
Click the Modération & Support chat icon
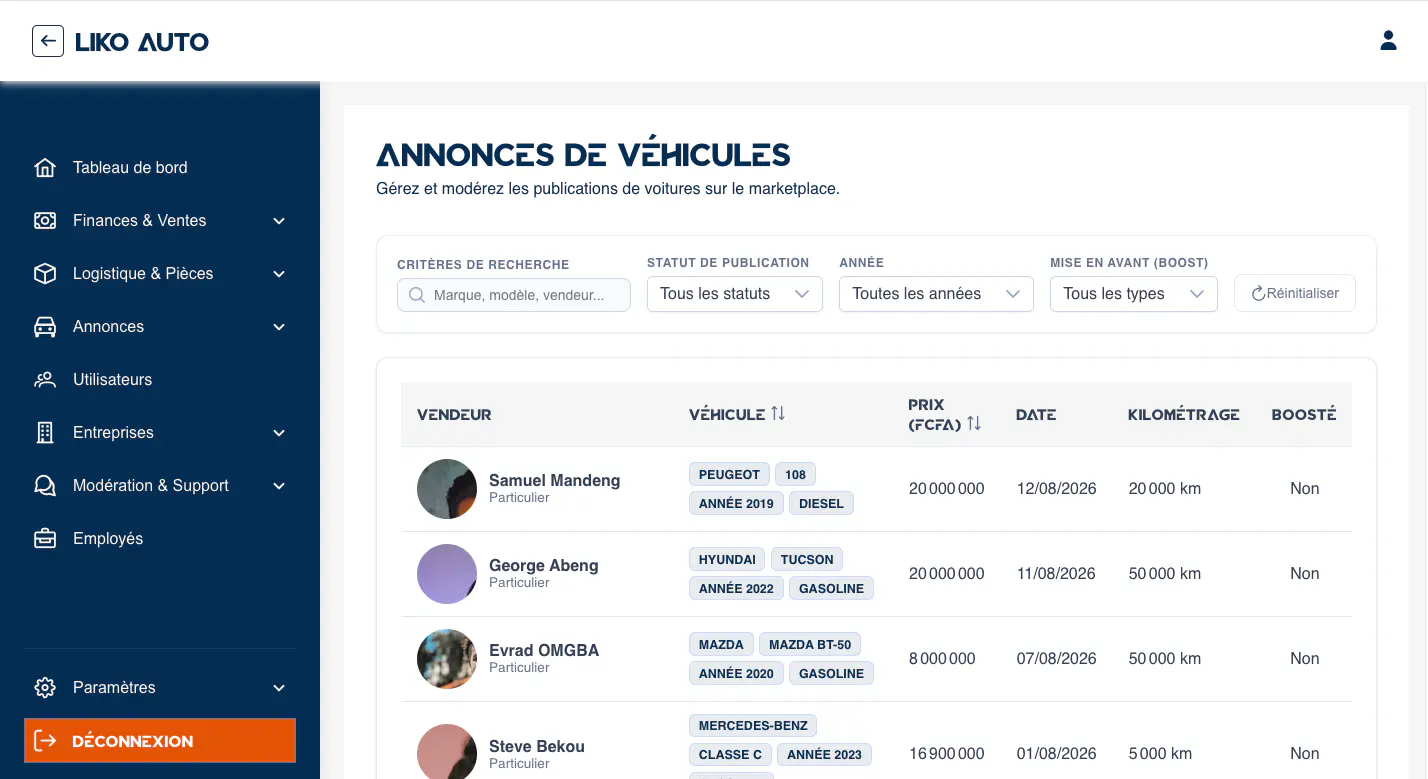pyautogui.click(x=45, y=486)
